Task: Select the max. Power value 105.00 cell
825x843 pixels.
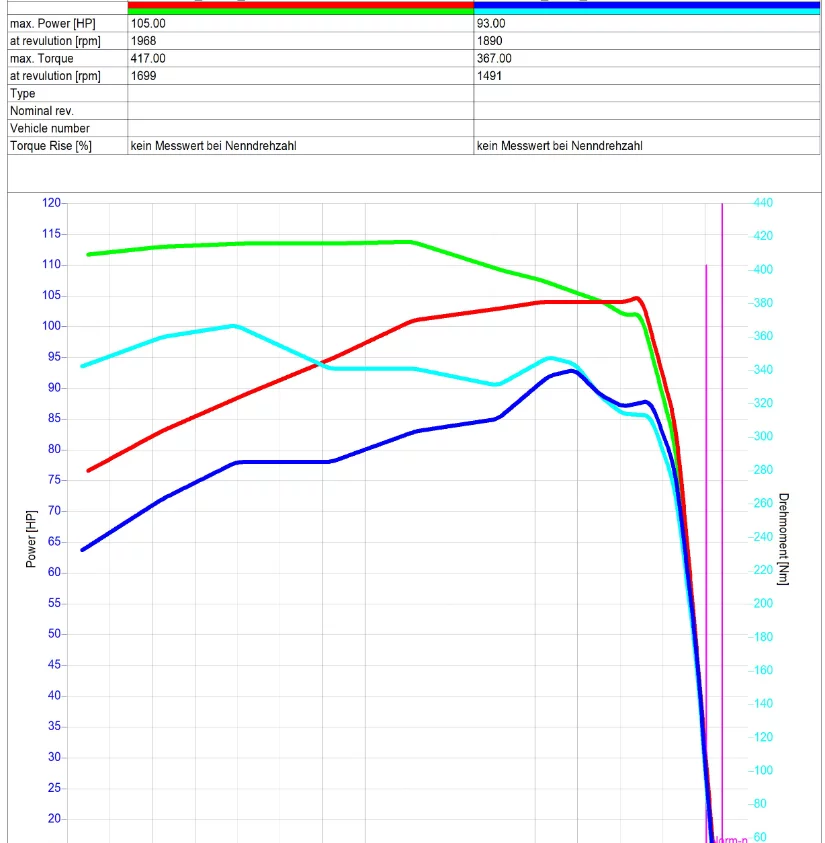Action: tap(300, 24)
